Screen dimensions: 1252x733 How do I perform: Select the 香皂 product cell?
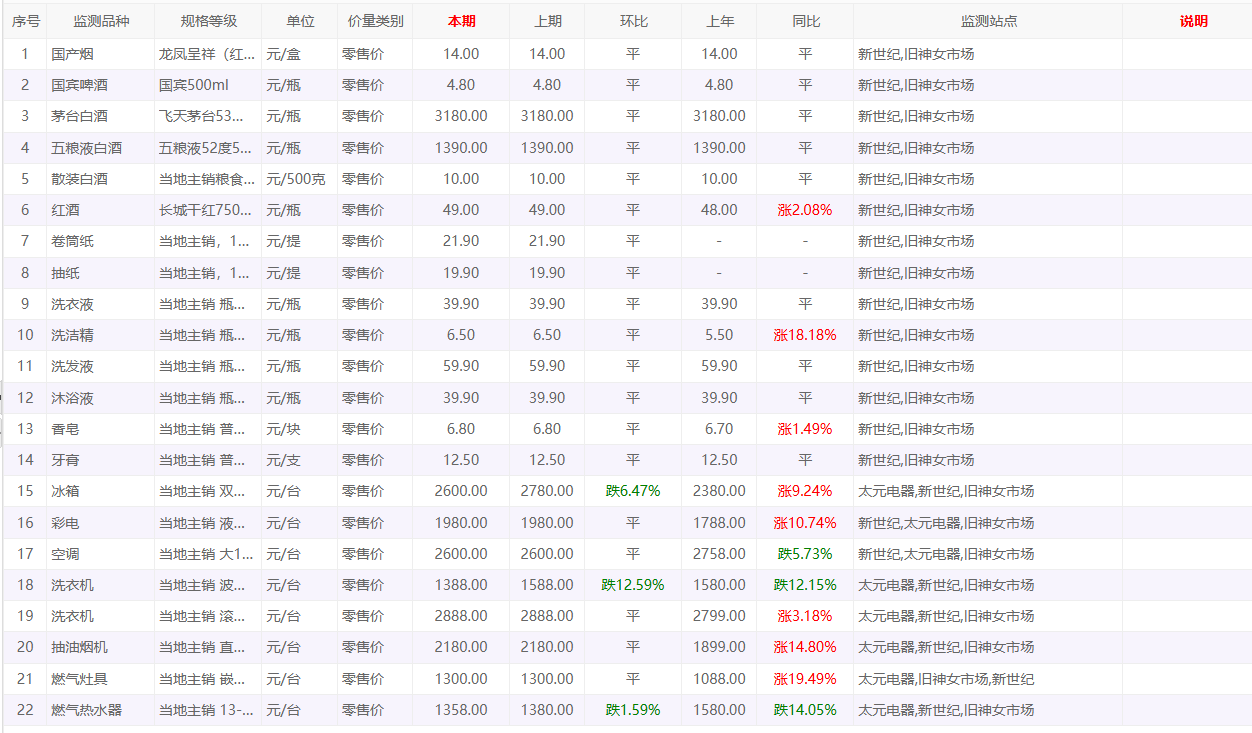click(x=101, y=429)
